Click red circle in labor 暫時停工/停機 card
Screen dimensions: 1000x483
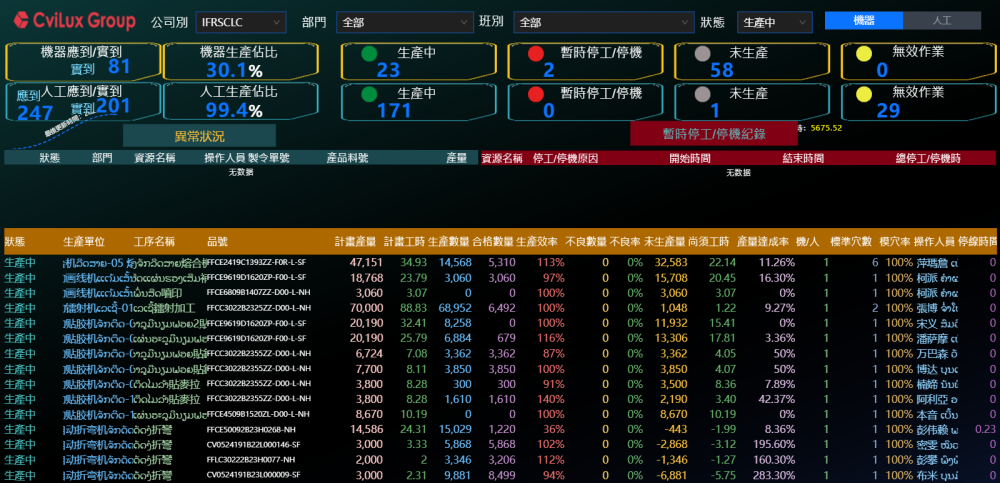click(535, 95)
